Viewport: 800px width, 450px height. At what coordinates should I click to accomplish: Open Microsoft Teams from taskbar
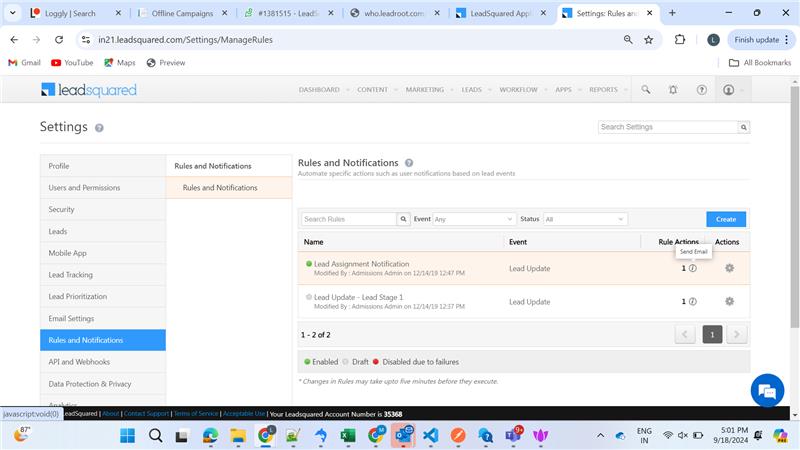tap(513, 436)
